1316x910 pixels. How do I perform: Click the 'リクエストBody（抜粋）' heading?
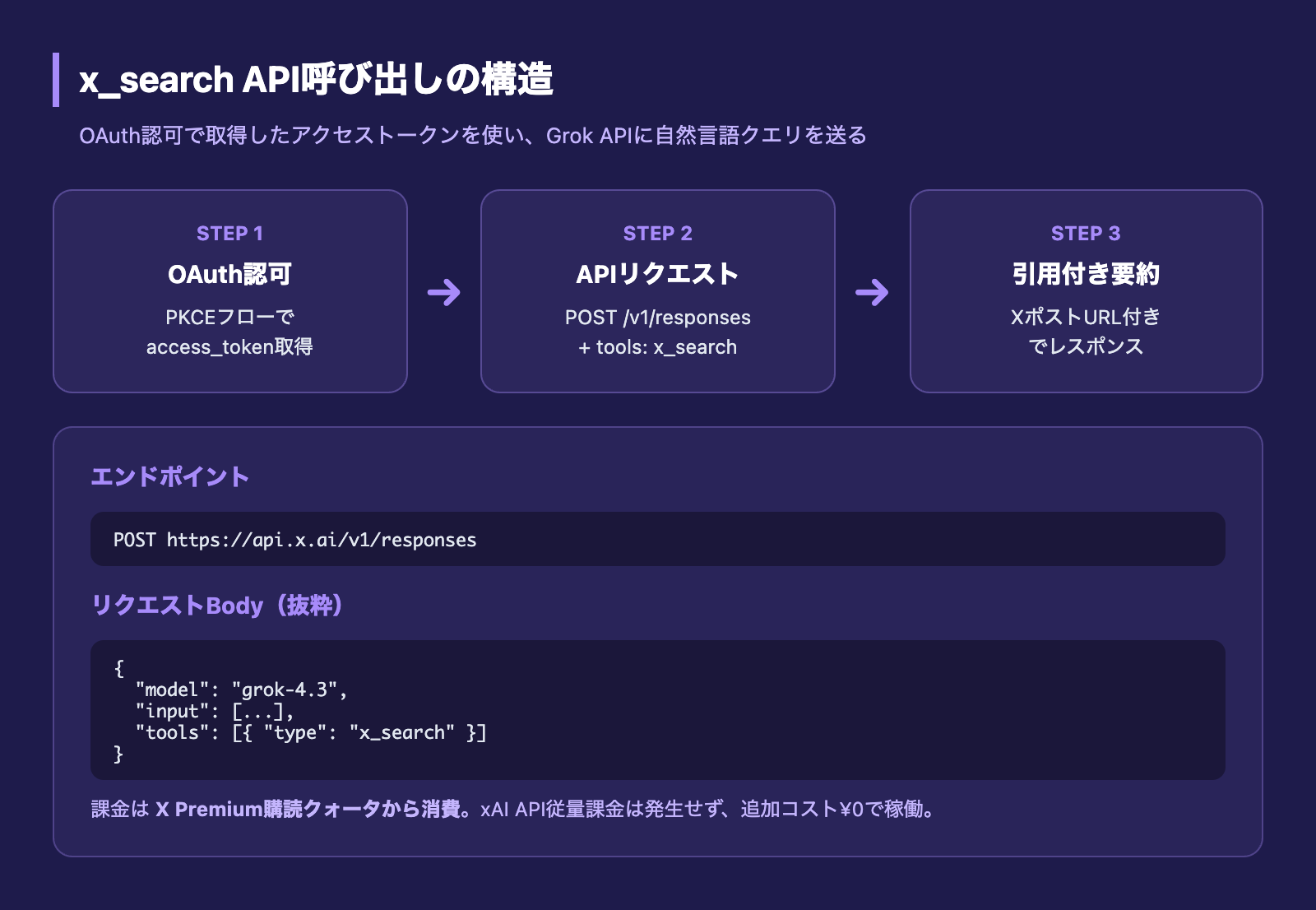217,606
